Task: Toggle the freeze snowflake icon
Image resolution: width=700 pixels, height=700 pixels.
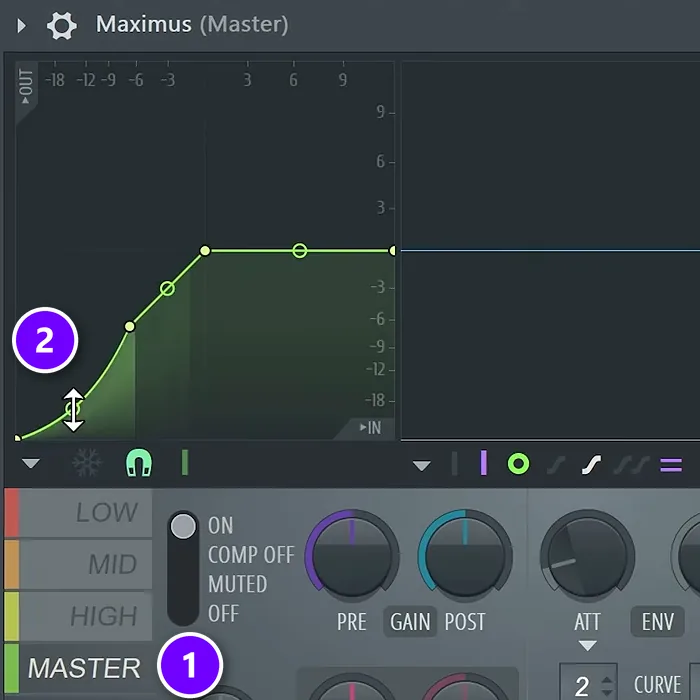Action: pos(87,462)
